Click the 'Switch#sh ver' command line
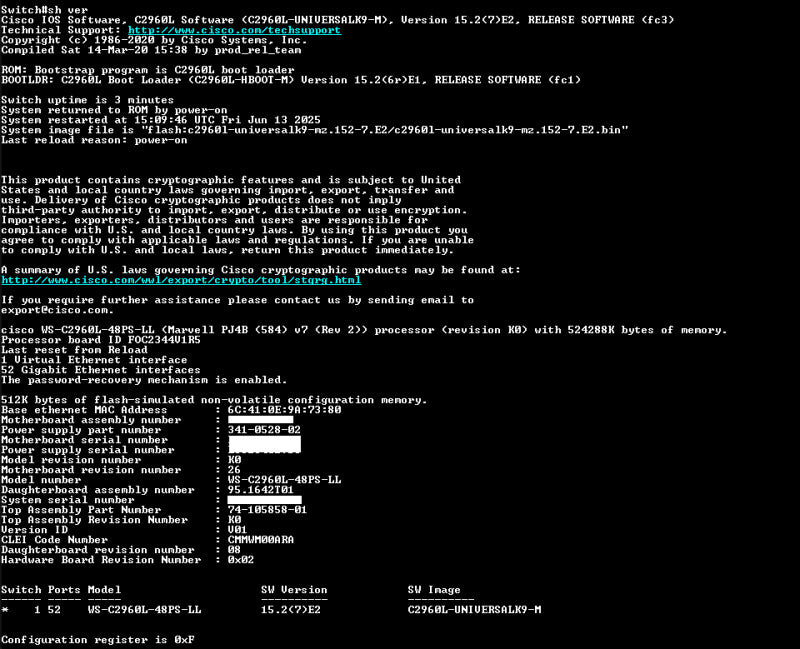Viewport: 800px width, 649px height. (44, 10)
